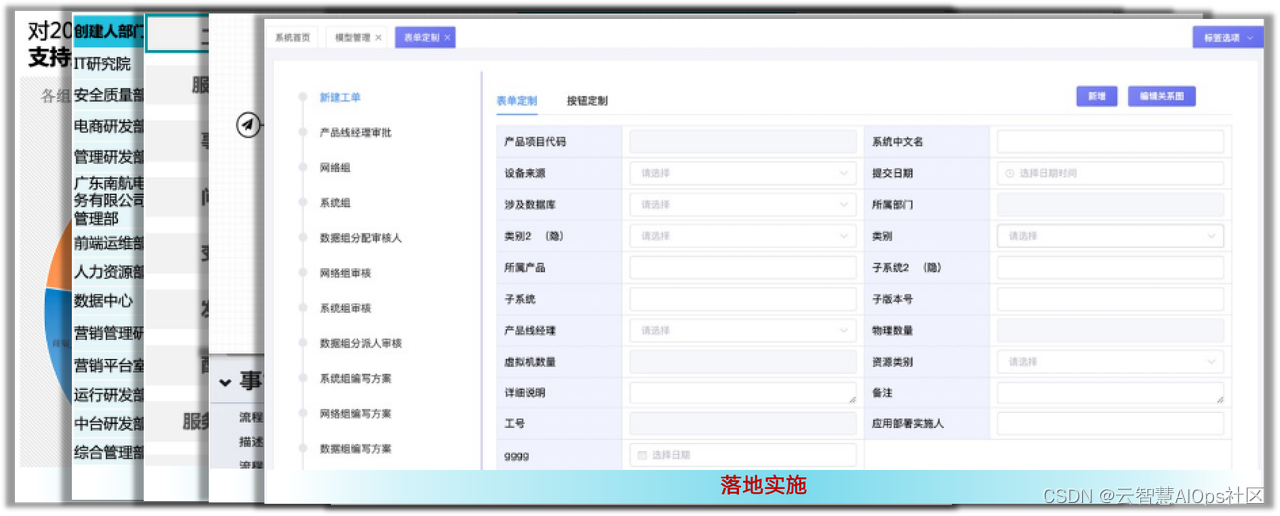This screenshot has width=1280, height=516.
Task: Select the 系统组编写方案 step
Action: [x=355, y=378]
